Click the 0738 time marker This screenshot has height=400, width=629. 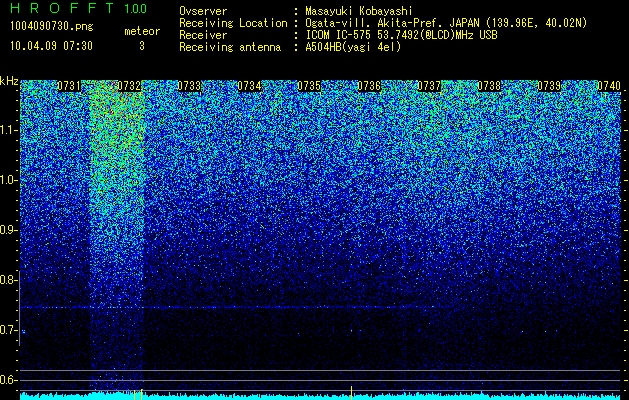point(489,86)
